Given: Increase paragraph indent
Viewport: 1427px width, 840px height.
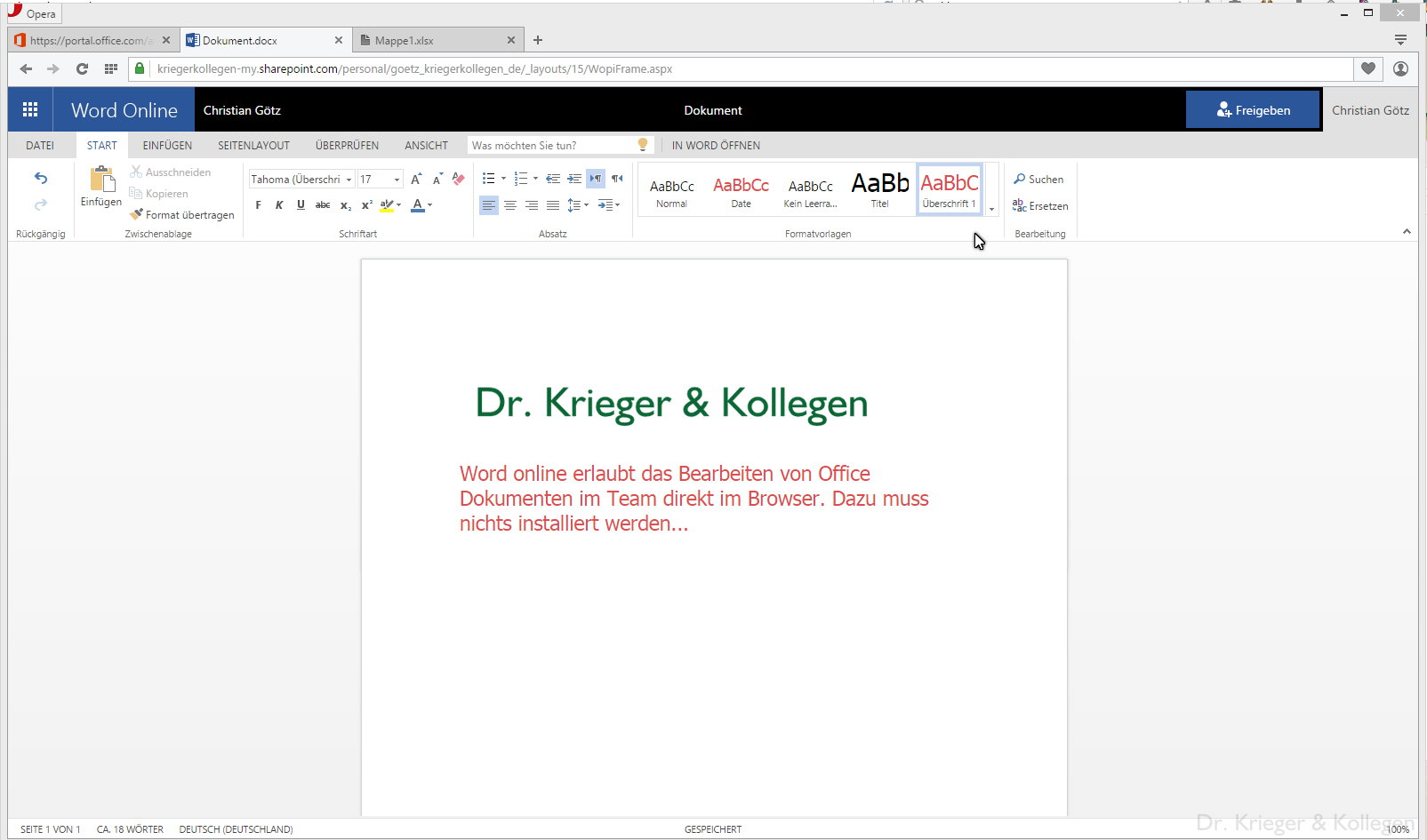Looking at the screenshot, I should [x=574, y=179].
